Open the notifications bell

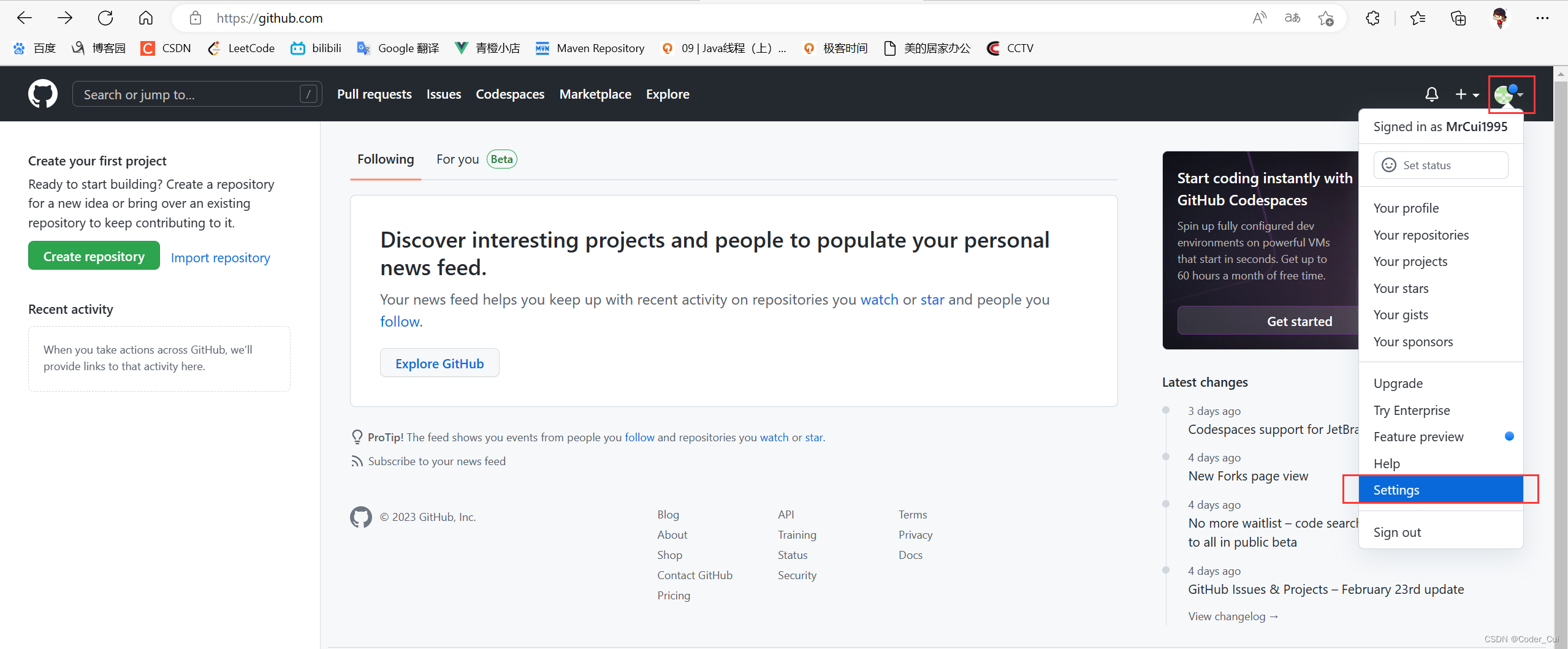pyautogui.click(x=1431, y=94)
